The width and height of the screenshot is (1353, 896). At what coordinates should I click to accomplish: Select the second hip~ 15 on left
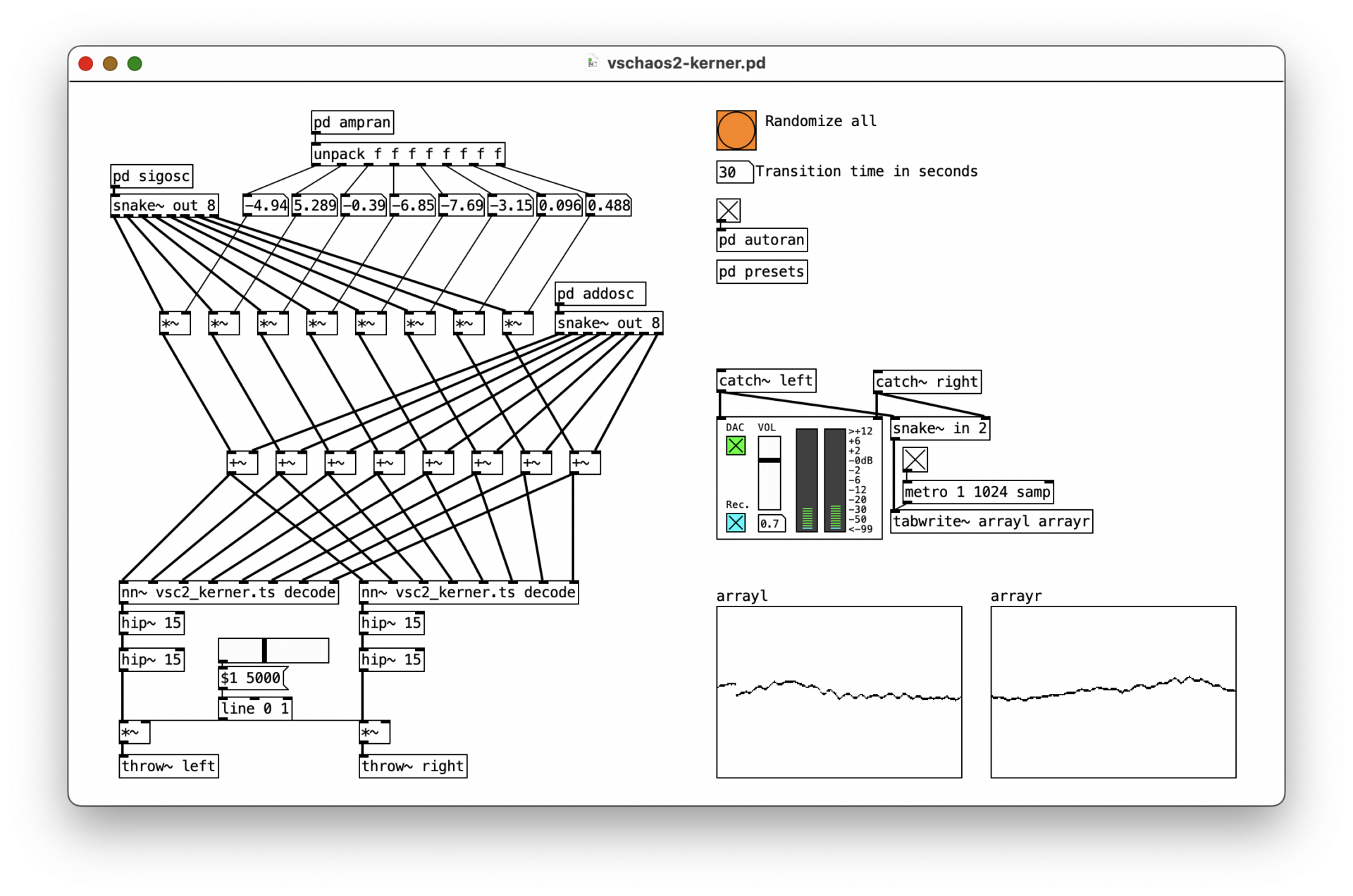152,660
